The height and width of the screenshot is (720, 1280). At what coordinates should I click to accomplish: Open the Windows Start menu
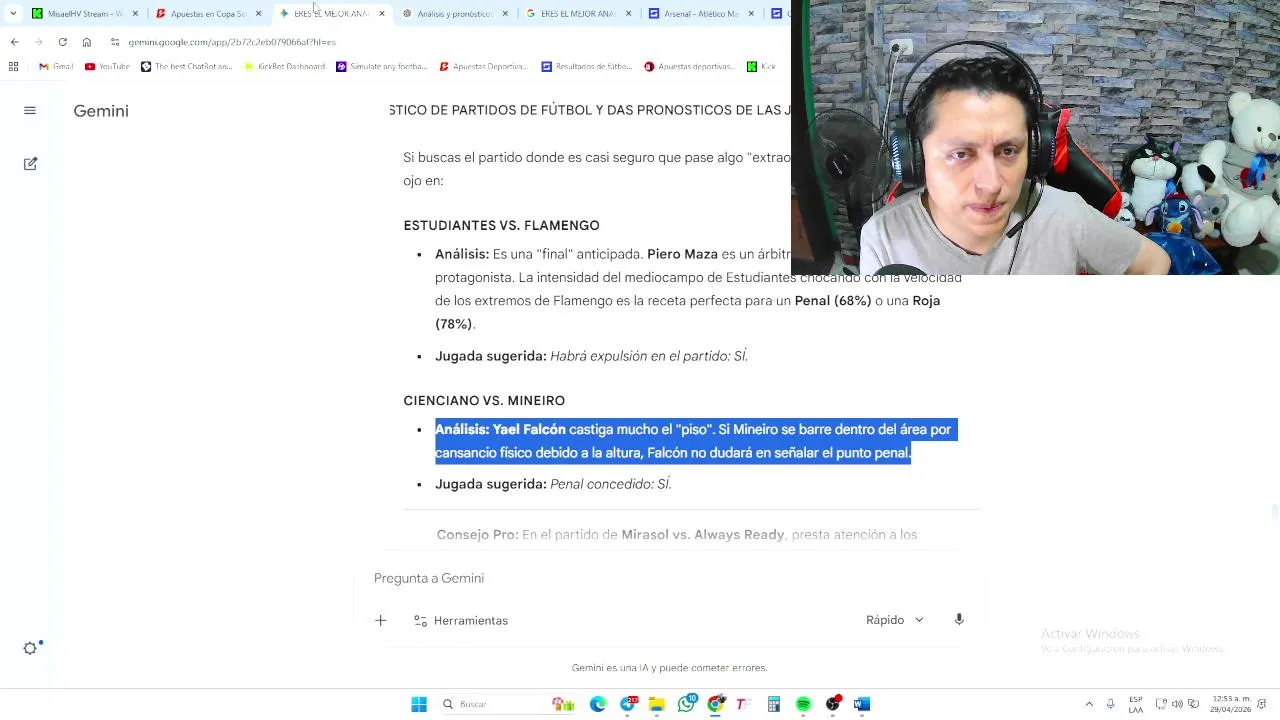click(x=419, y=704)
